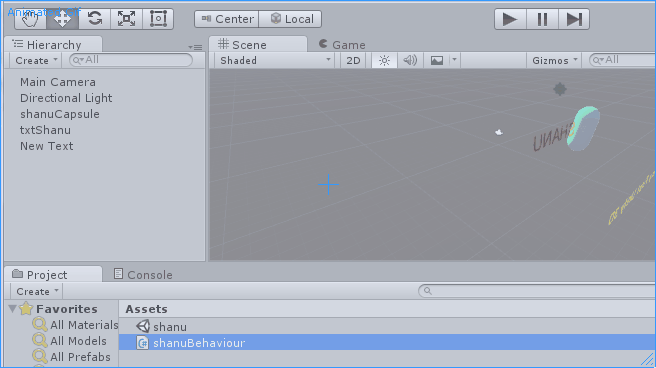
Task: Collapse the Favorites tree
Action: click(13, 309)
